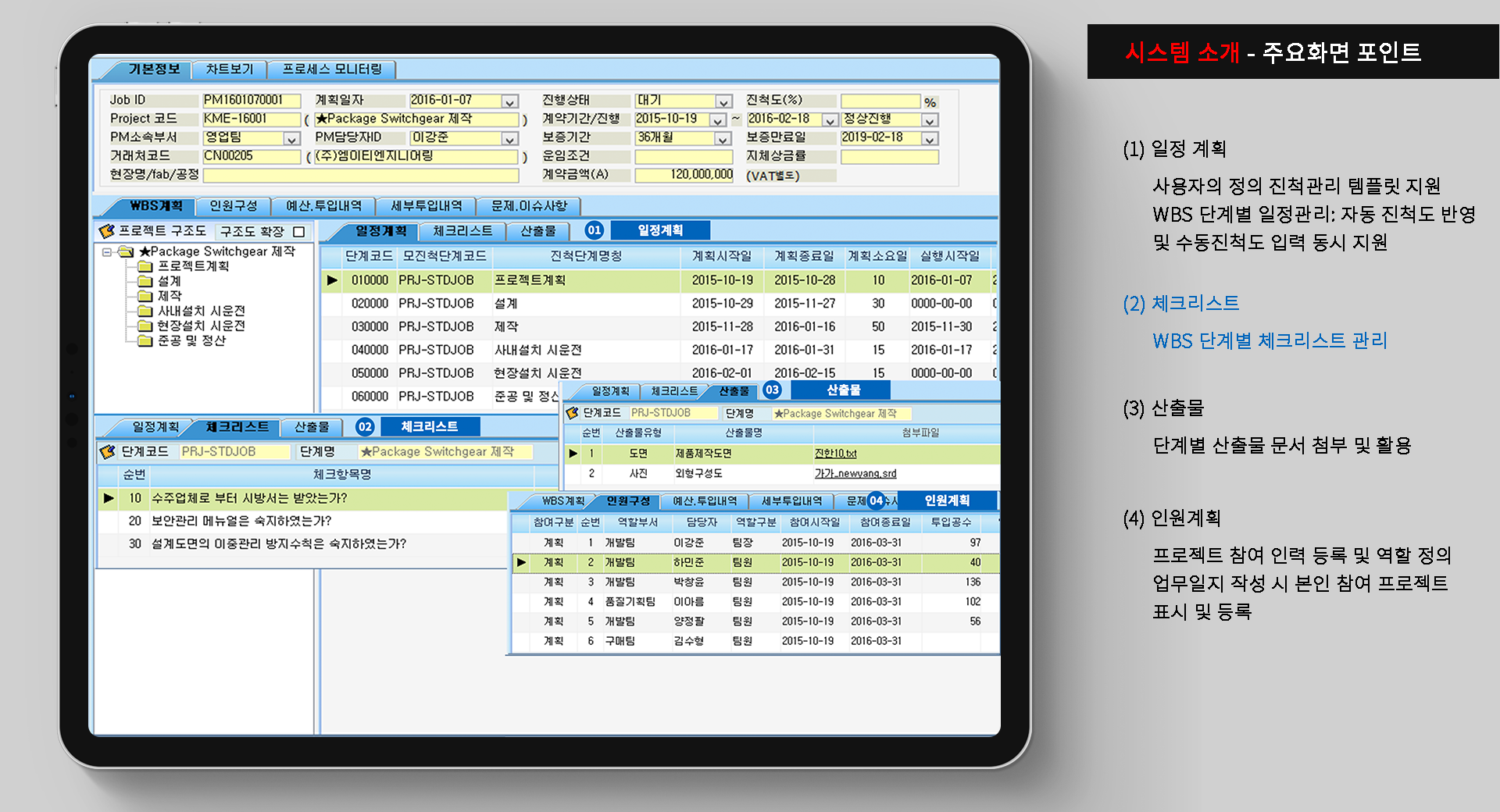Select checklist item 20 보안관리 row
The image size is (1500, 812).
[x=303, y=521]
